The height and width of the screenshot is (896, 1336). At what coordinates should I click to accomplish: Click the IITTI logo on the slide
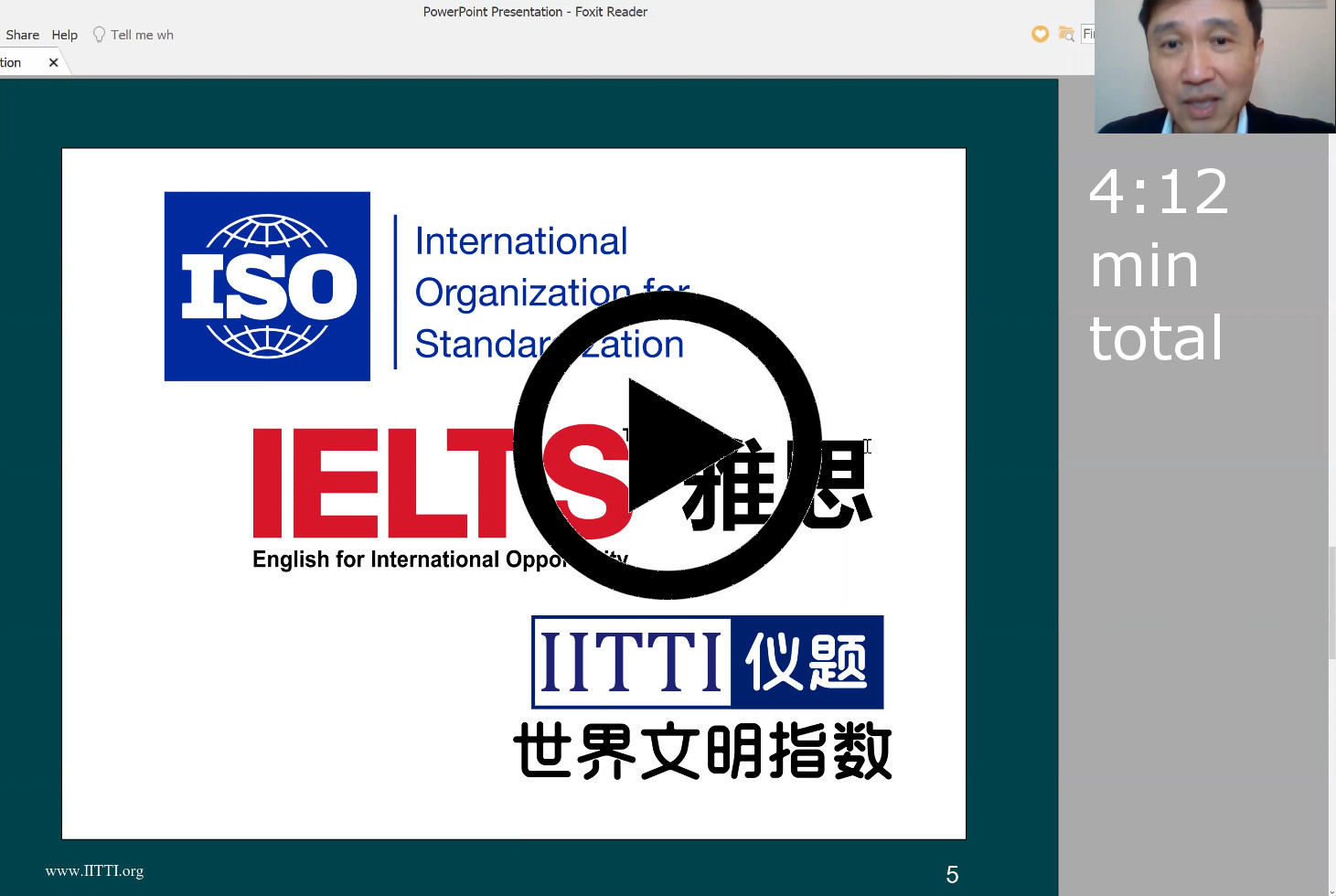[x=708, y=662]
